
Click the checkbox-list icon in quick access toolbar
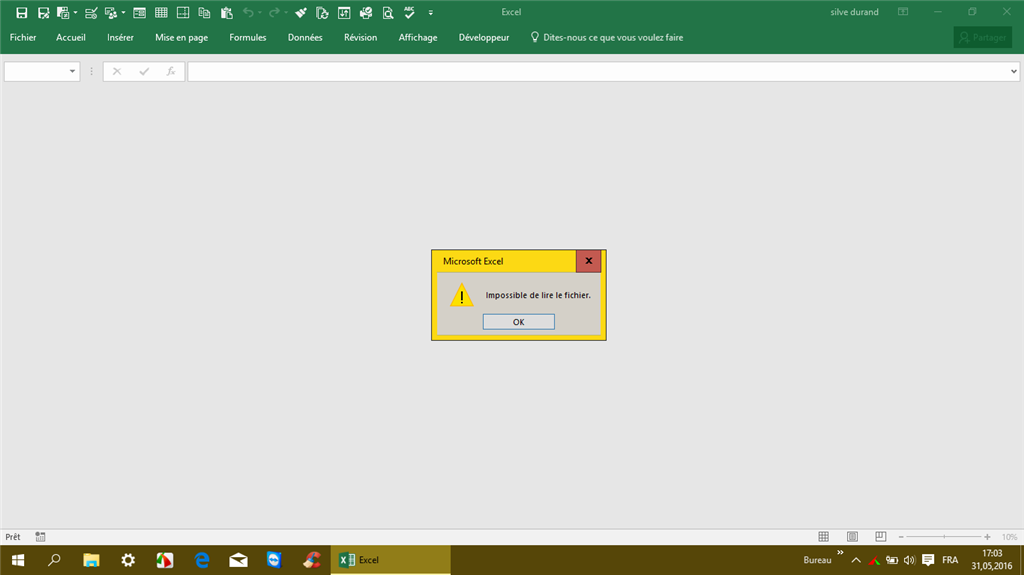pos(91,12)
